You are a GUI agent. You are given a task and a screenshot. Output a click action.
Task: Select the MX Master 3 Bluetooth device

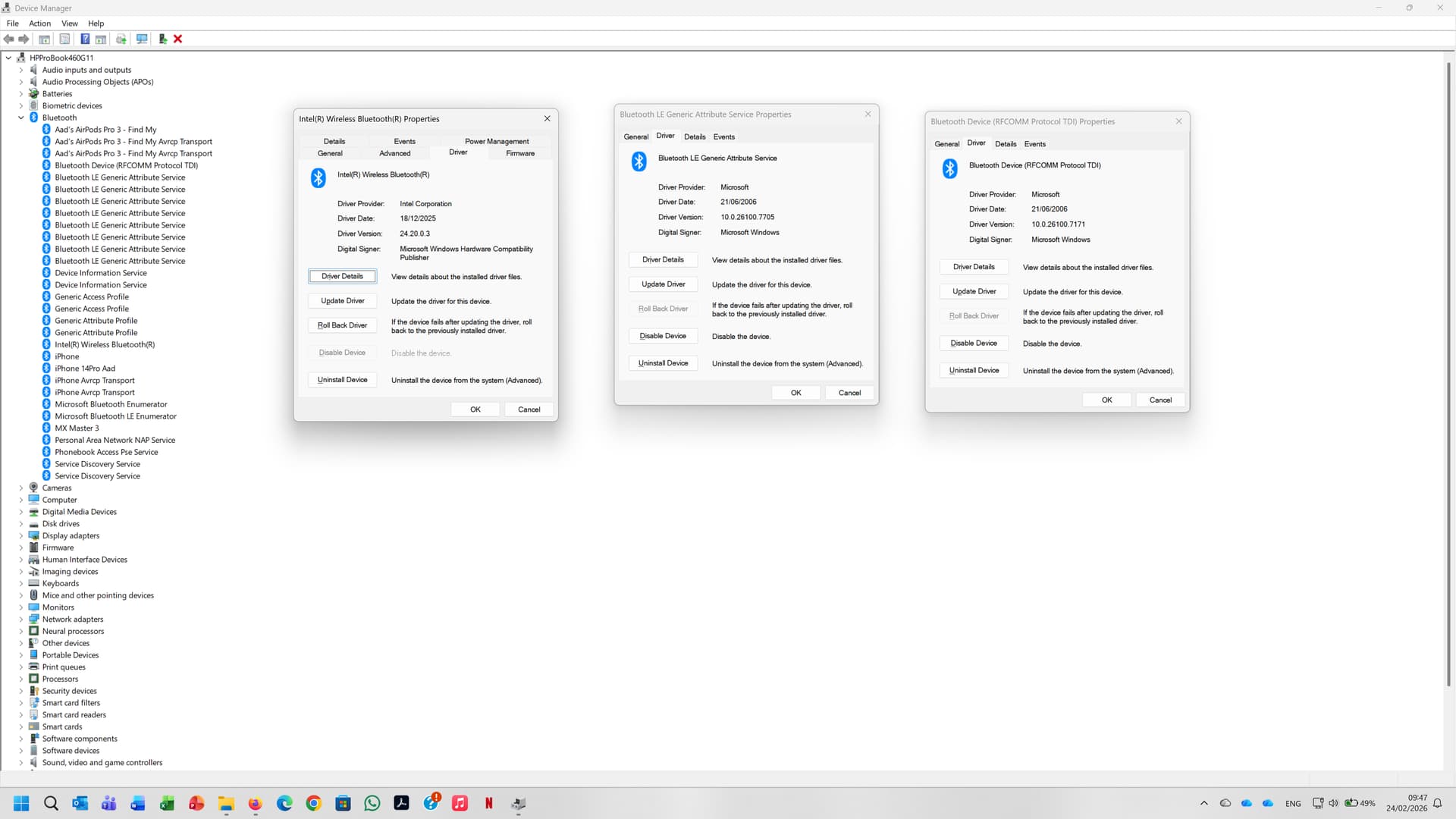[x=77, y=428]
